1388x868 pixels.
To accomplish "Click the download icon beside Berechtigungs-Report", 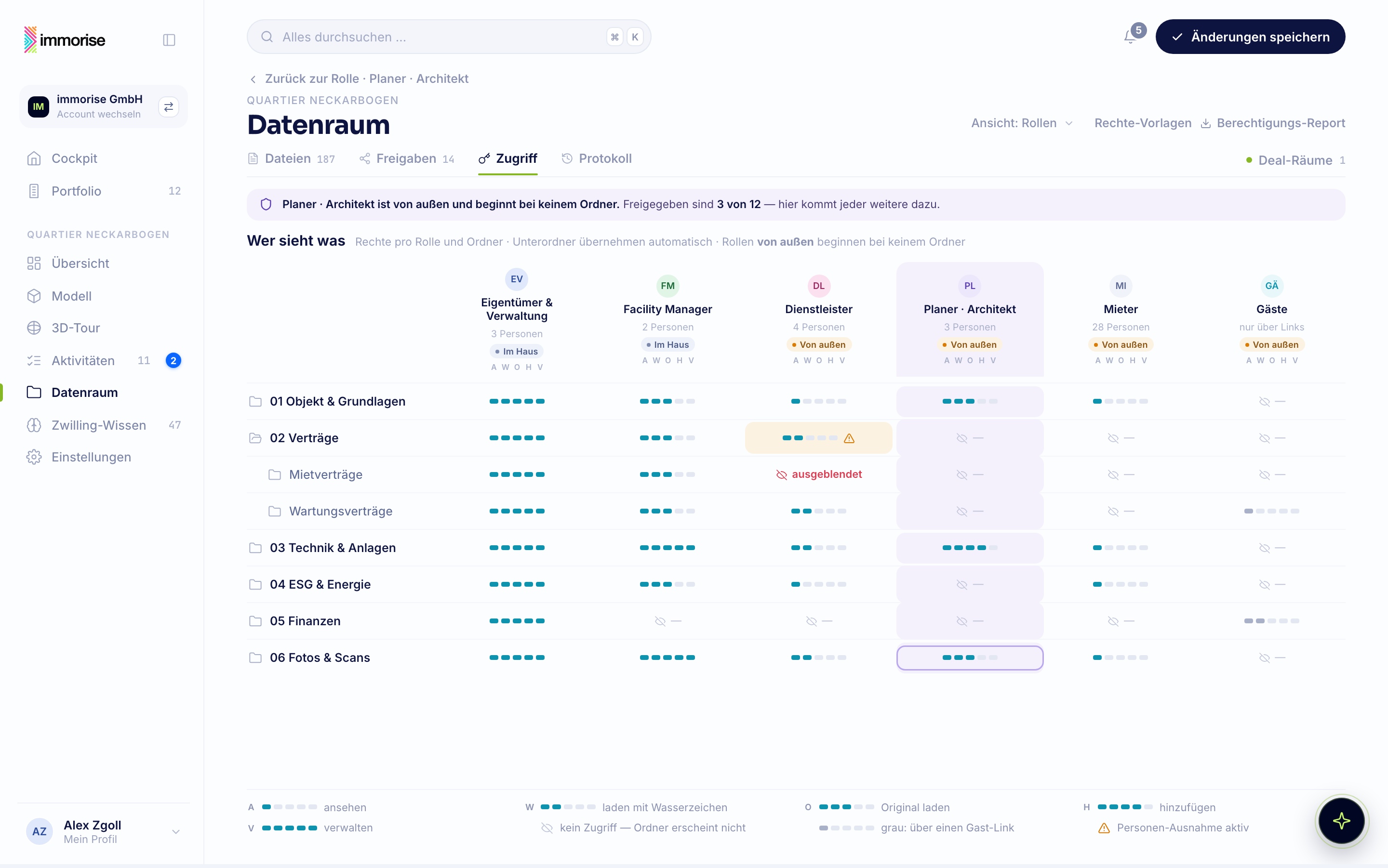I will [x=1206, y=123].
